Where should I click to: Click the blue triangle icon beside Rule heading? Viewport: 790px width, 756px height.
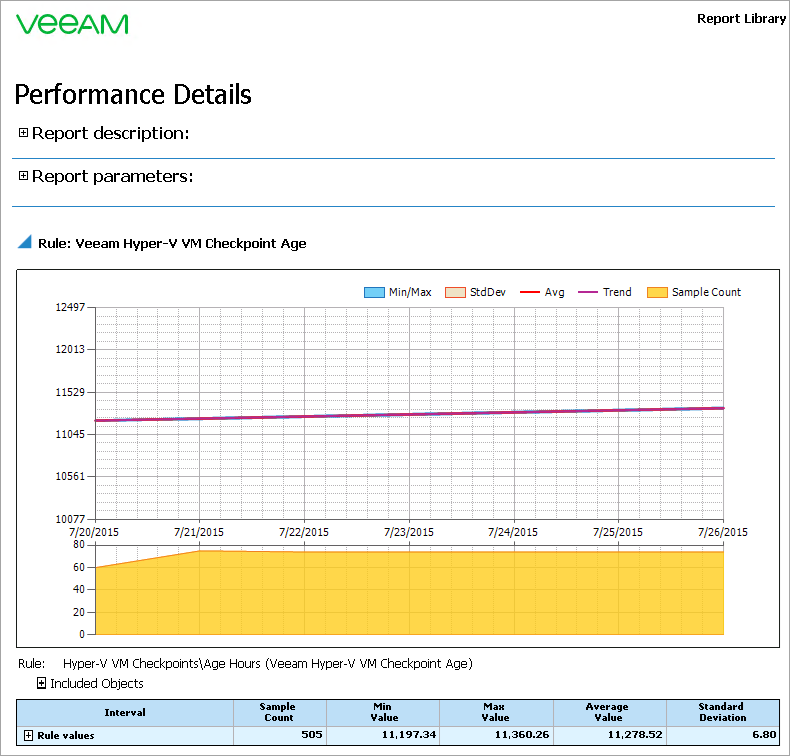[x=25, y=242]
